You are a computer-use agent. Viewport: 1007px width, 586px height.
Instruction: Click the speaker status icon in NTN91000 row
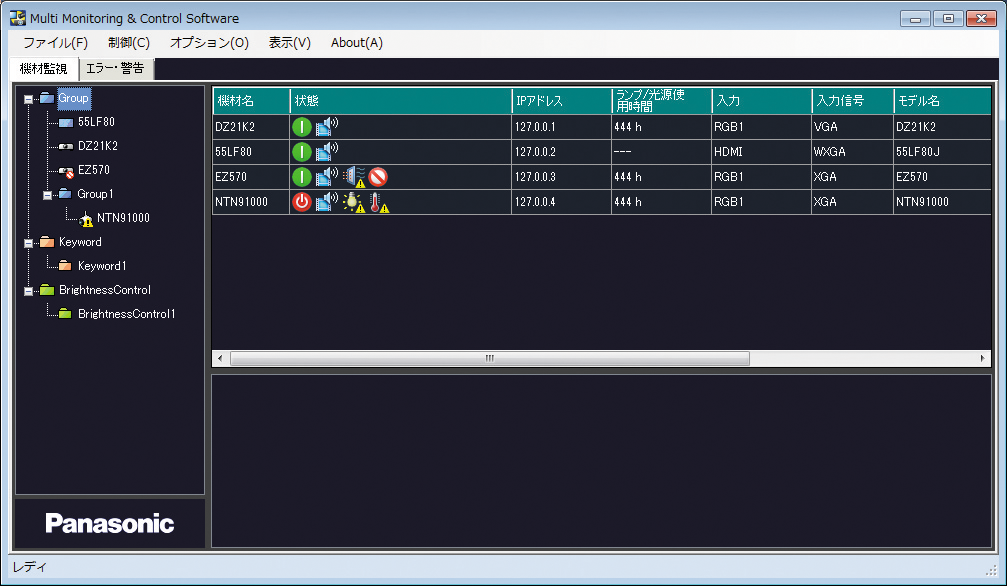pyautogui.click(x=327, y=202)
